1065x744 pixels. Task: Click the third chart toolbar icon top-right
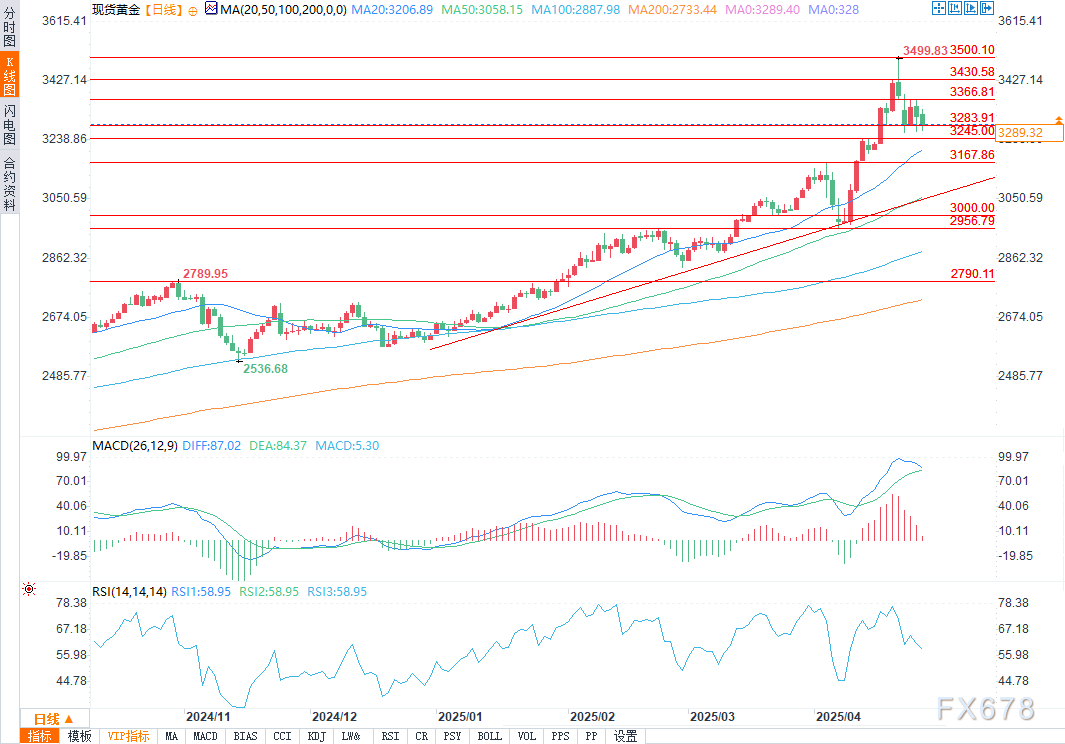click(x=969, y=8)
